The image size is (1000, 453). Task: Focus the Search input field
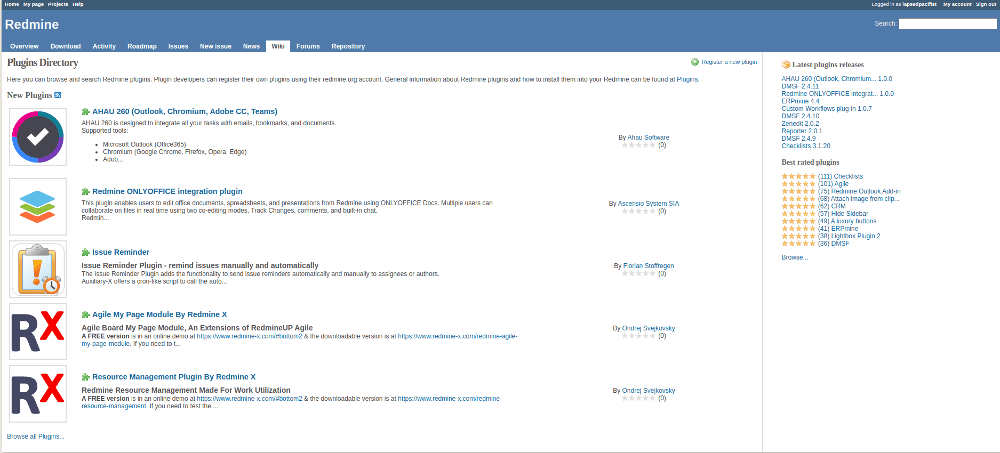tap(947, 24)
